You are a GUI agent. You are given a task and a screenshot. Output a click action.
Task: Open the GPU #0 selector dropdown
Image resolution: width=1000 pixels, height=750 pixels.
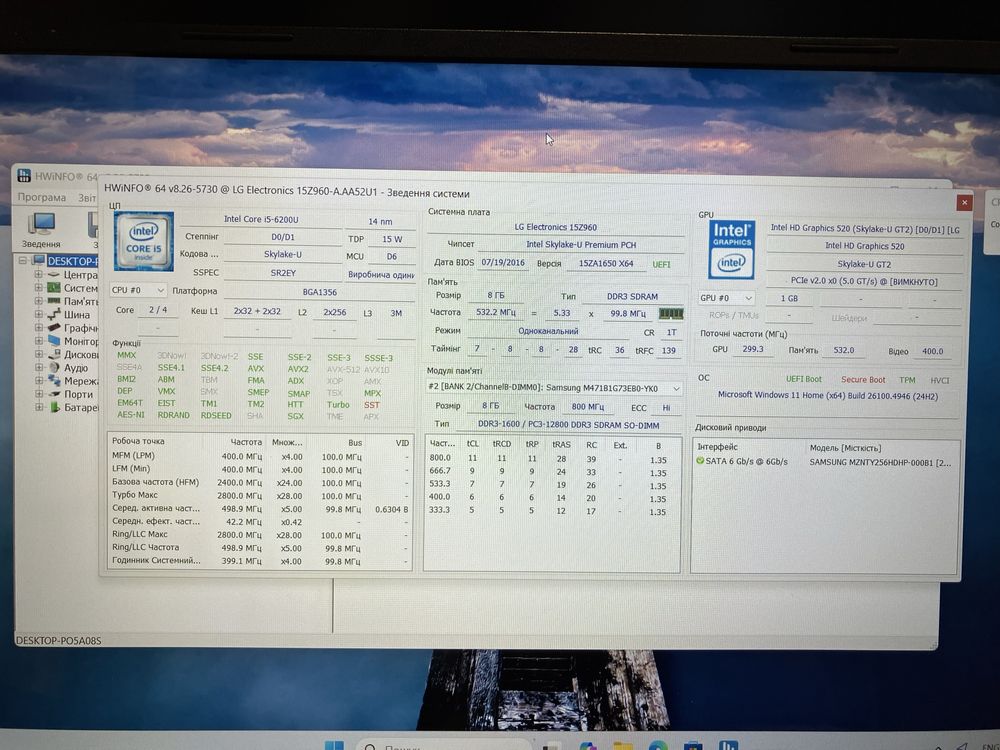click(726, 298)
